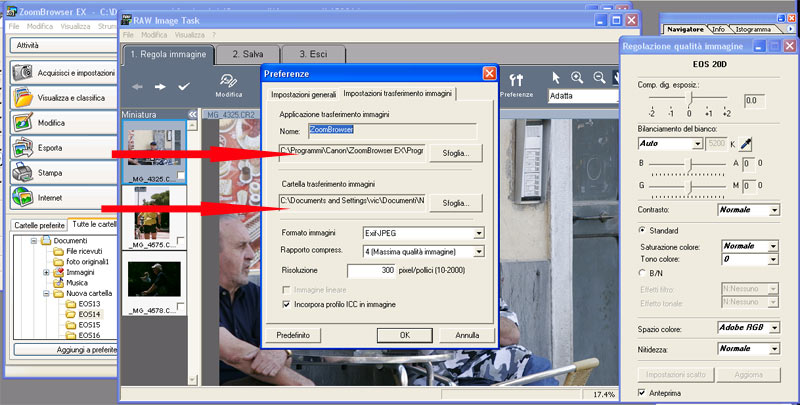
Task: Pick white balance with eyedropper tool
Action: [x=746, y=144]
